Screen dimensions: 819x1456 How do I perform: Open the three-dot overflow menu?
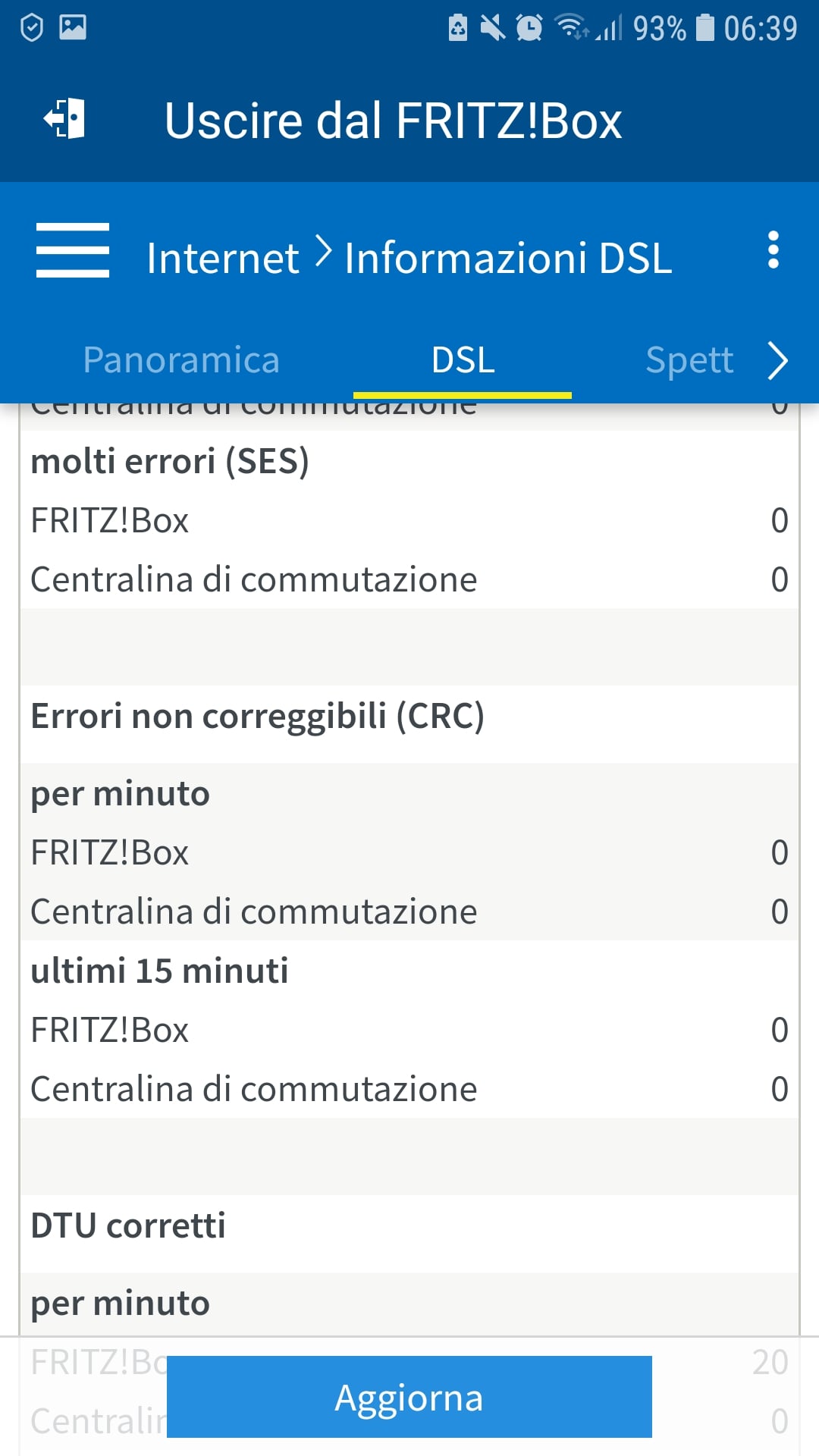773,250
